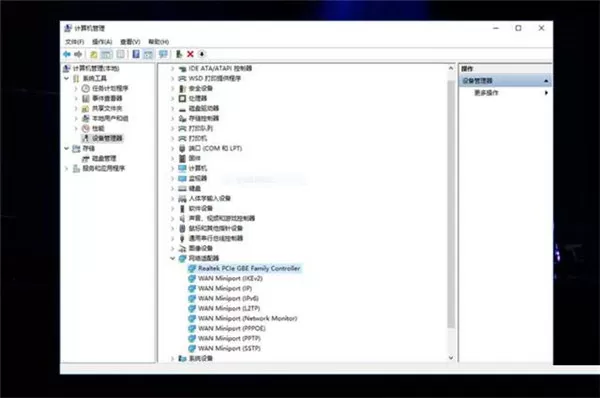Select WAN Miniport (PPPOE) adapter
This screenshot has width=600, height=398.
[232, 328]
